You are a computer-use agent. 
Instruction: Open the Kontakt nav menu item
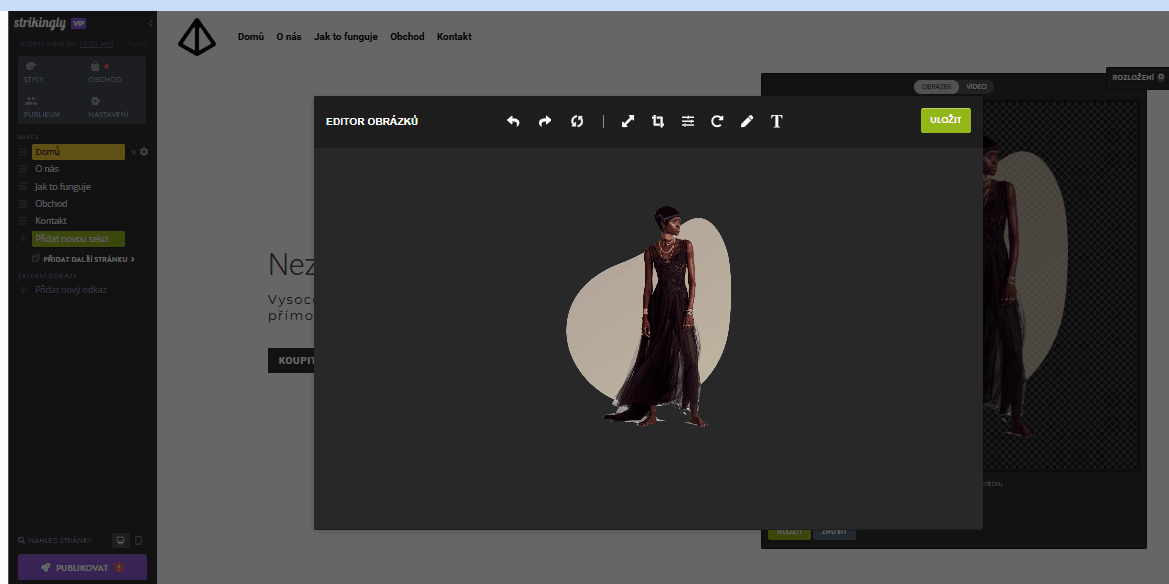click(x=454, y=37)
